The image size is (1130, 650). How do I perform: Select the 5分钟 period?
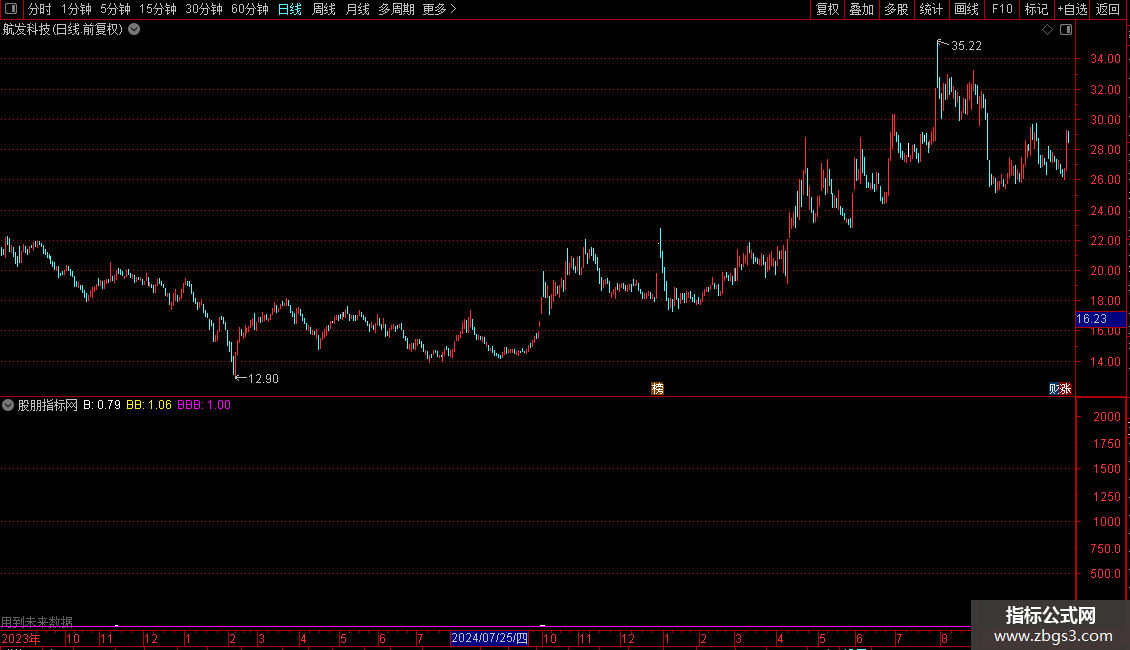coord(115,9)
